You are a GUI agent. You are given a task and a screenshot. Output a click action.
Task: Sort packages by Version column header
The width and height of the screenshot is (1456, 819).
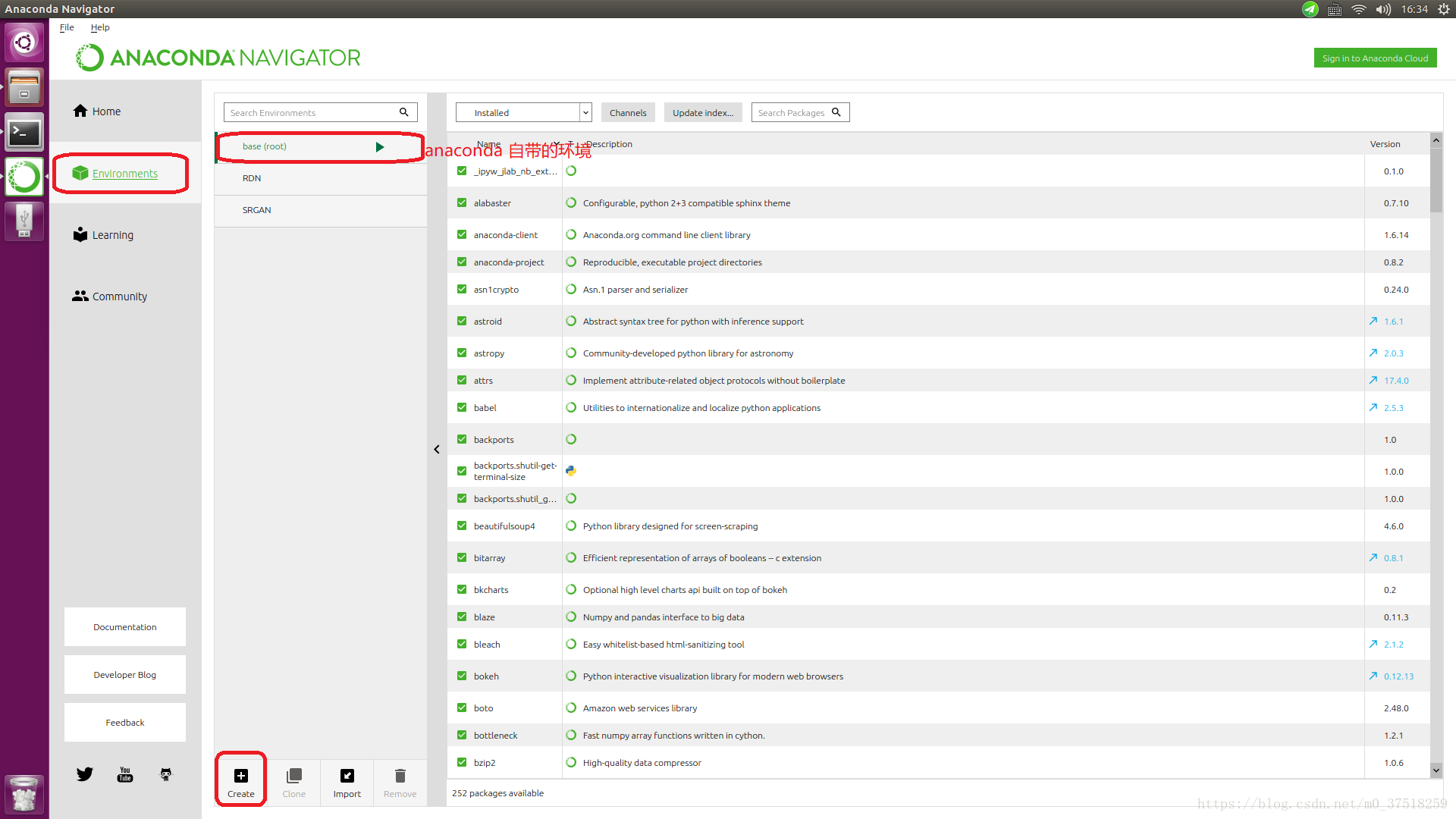[x=1385, y=144]
